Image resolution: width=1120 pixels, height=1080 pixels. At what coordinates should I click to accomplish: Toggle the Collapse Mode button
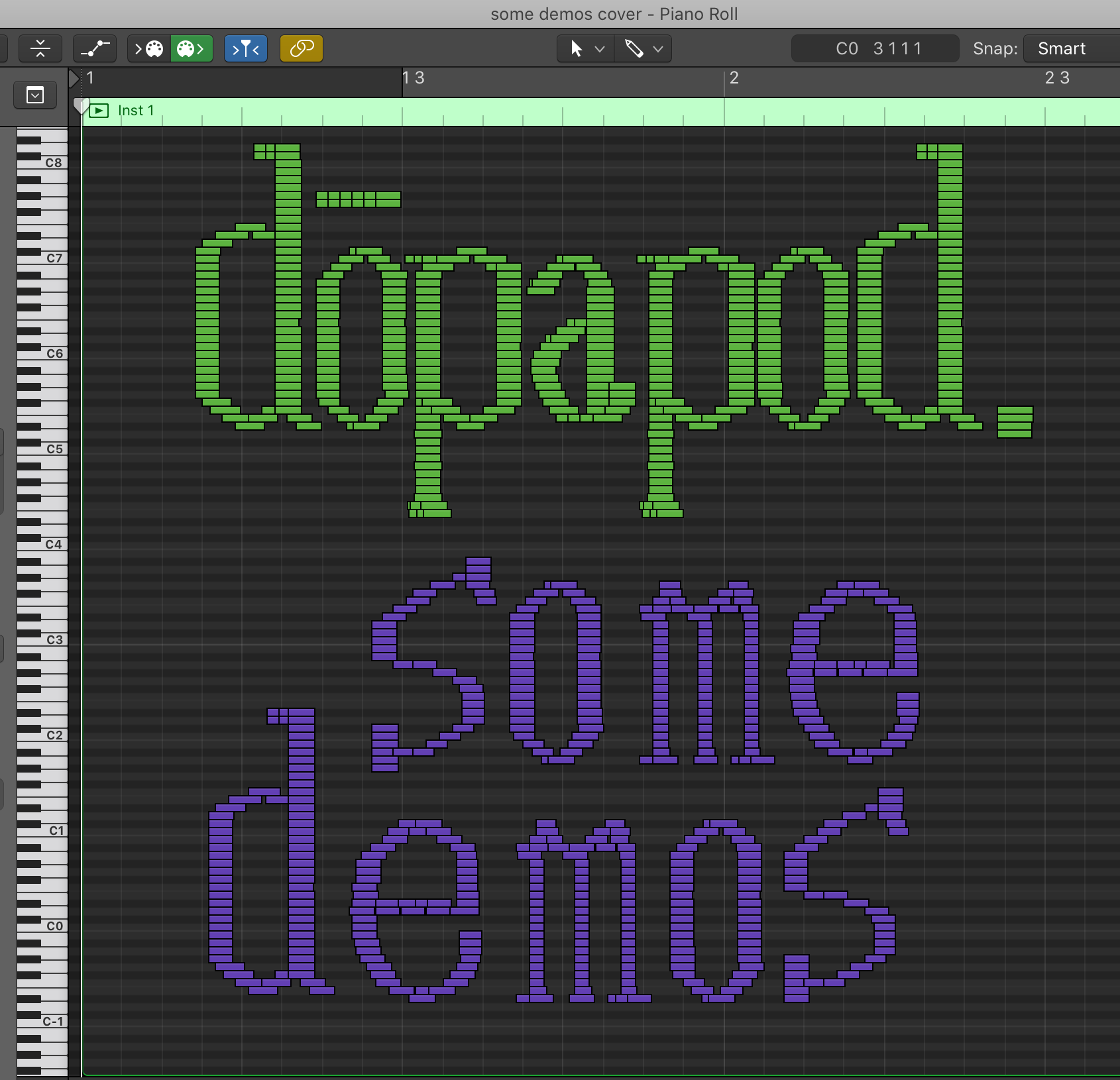(40, 48)
